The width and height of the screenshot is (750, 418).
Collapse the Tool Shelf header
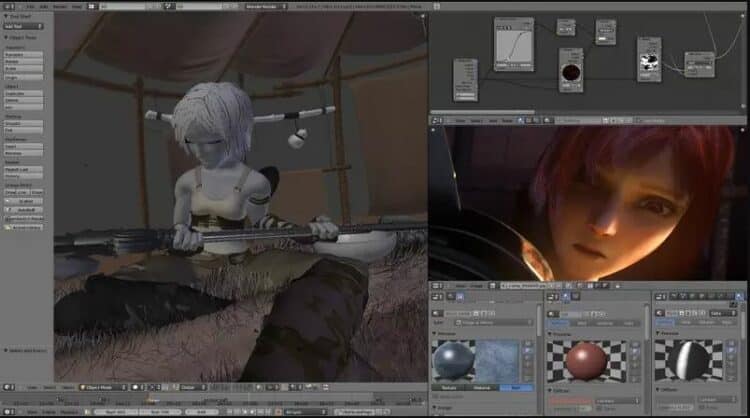click(18, 16)
